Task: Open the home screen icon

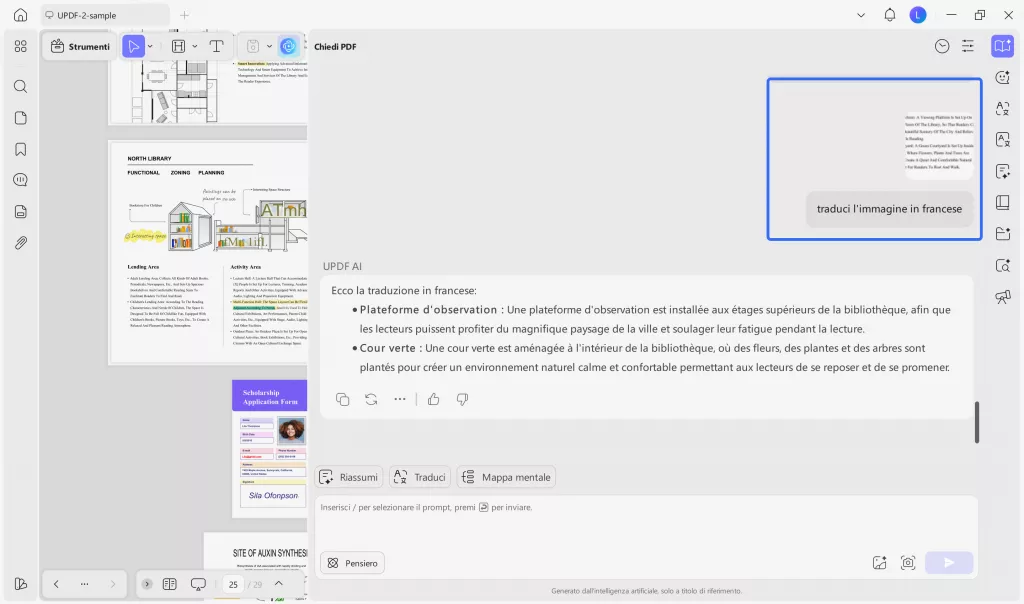Action: pos(20,14)
